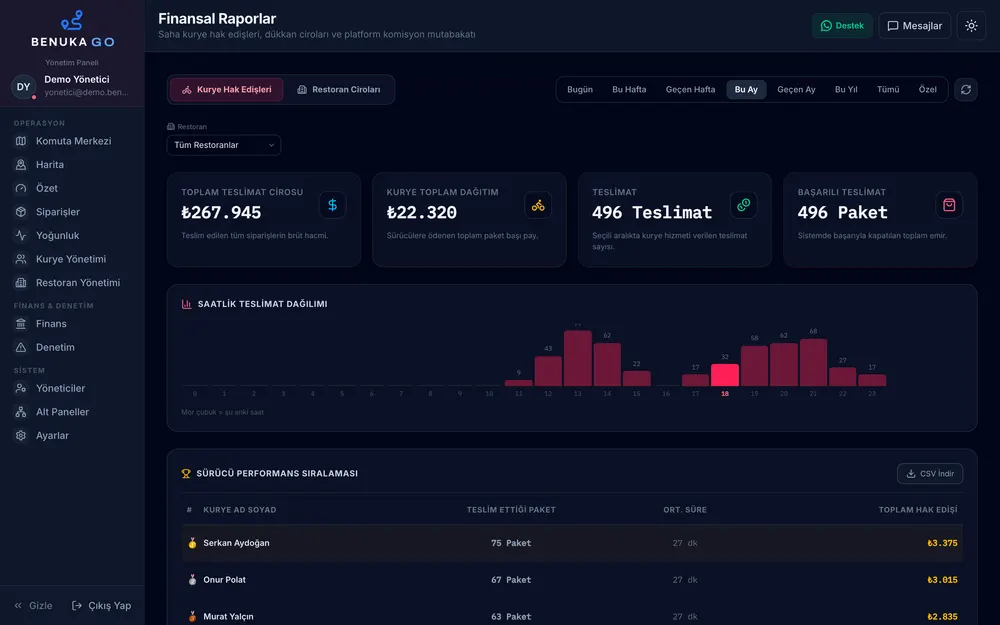Click the Toplam Hak Edişi column header
The width and height of the screenshot is (1000, 625).
tap(918, 510)
